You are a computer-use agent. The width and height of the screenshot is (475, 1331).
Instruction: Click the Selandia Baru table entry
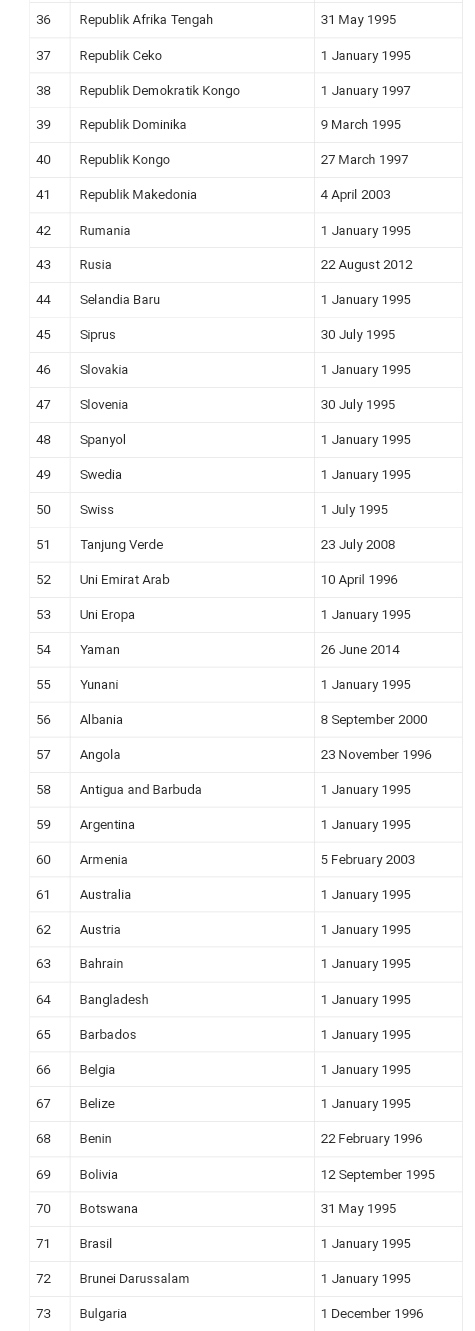191,300
